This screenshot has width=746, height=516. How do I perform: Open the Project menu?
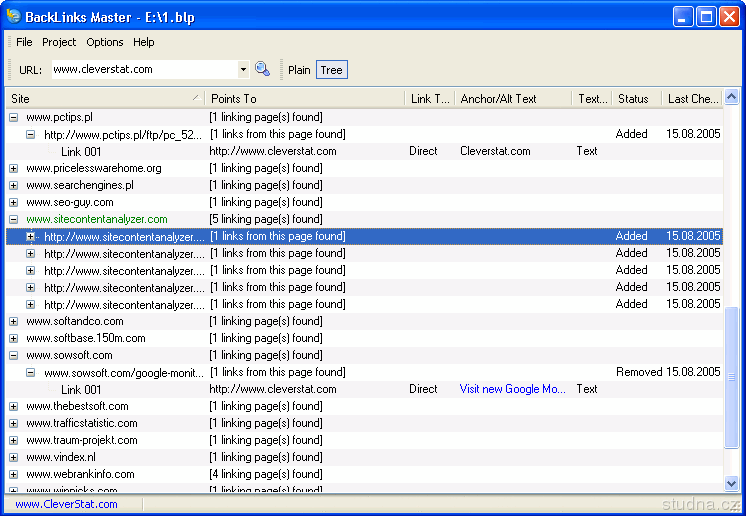click(x=59, y=42)
